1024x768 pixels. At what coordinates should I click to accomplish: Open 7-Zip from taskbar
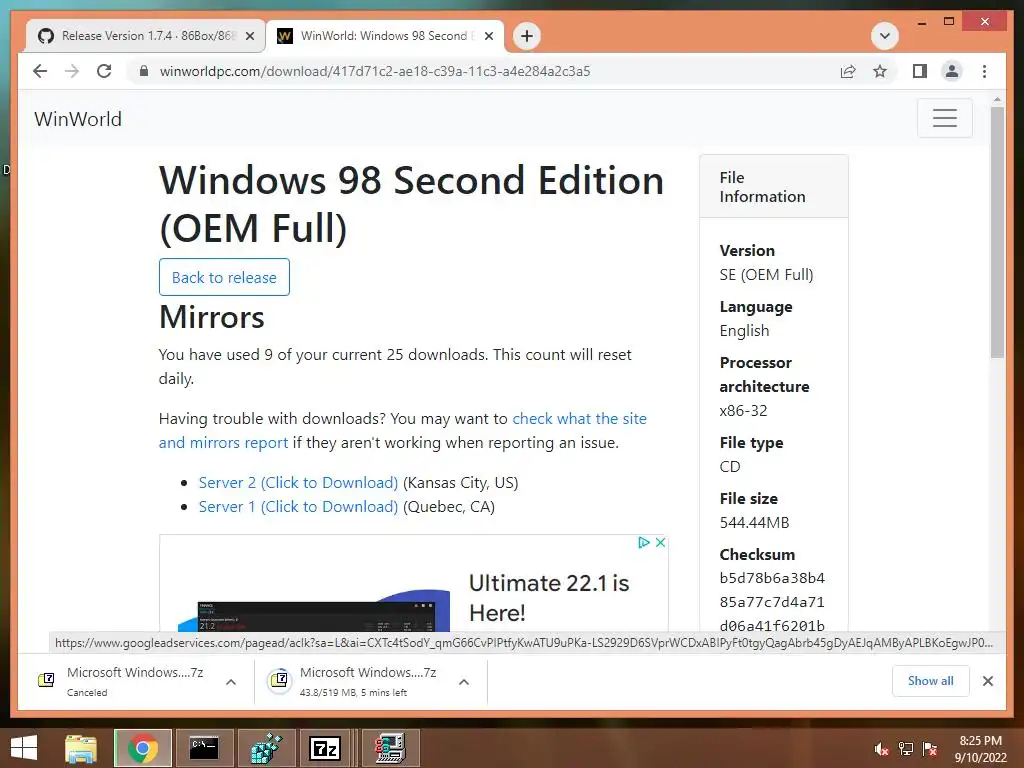pyautogui.click(x=326, y=748)
